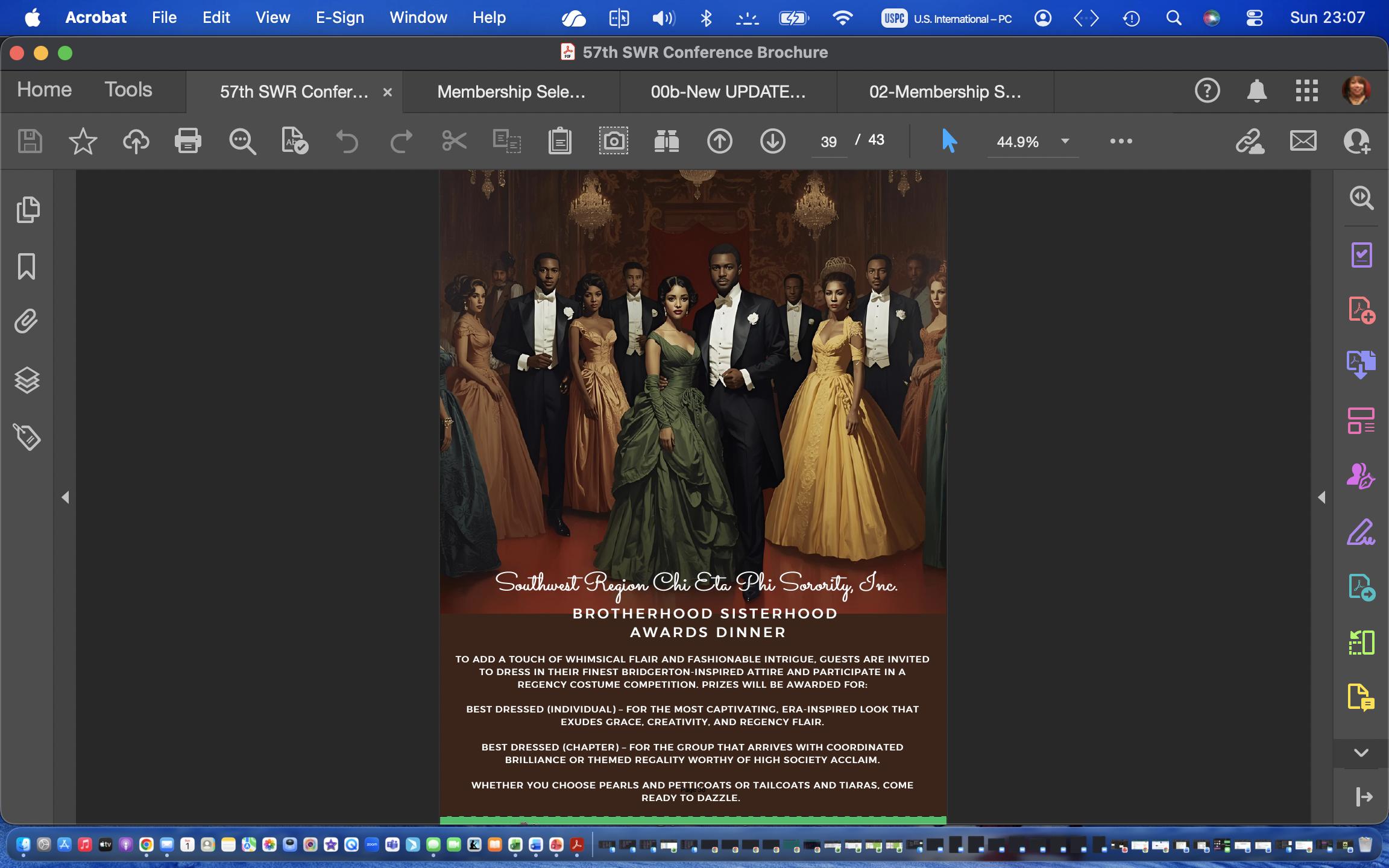Open the Tools view
Screen dimensions: 1389x868
pyautogui.click(x=128, y=90)
